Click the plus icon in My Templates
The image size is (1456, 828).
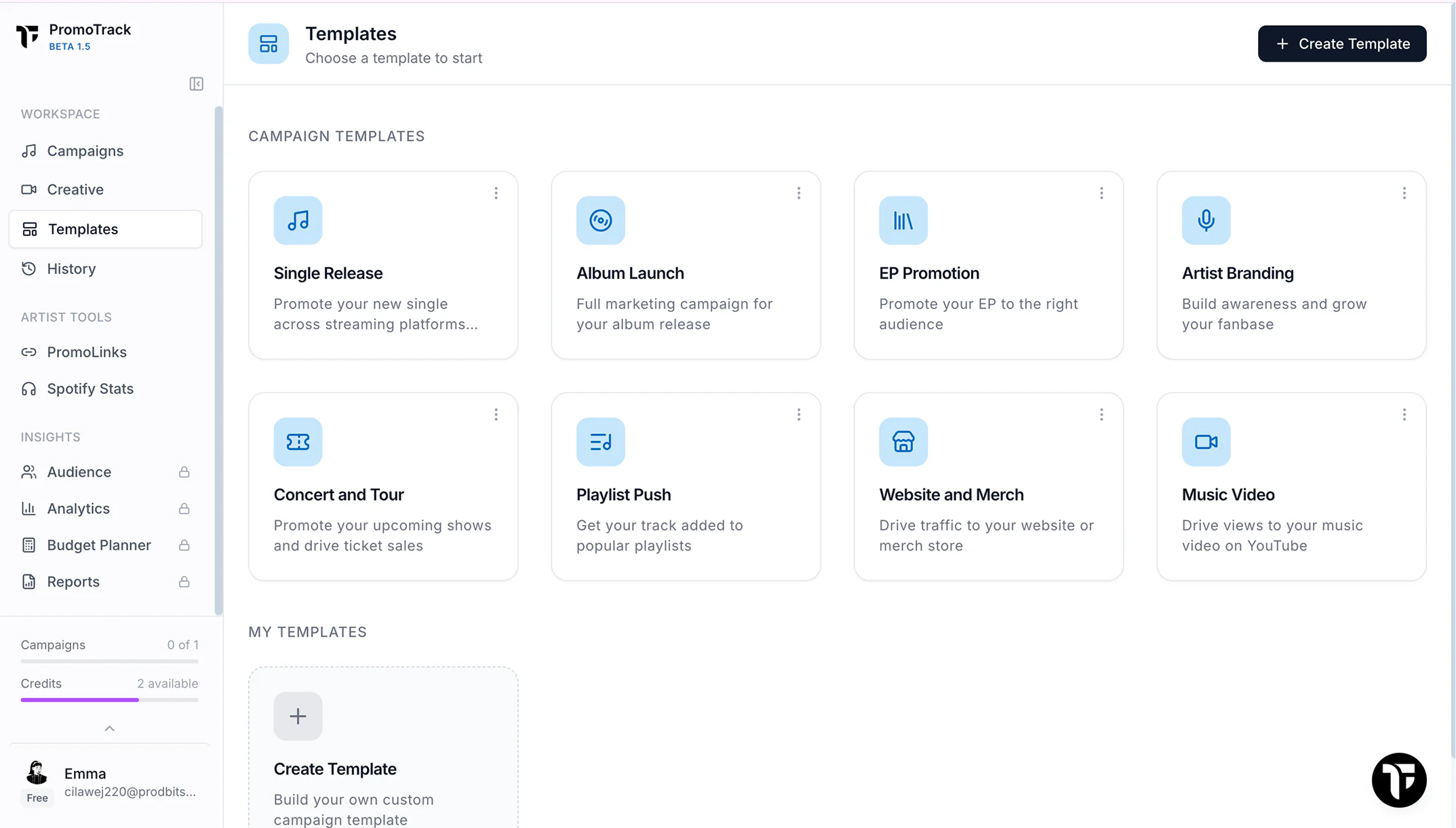click(298, 716)
